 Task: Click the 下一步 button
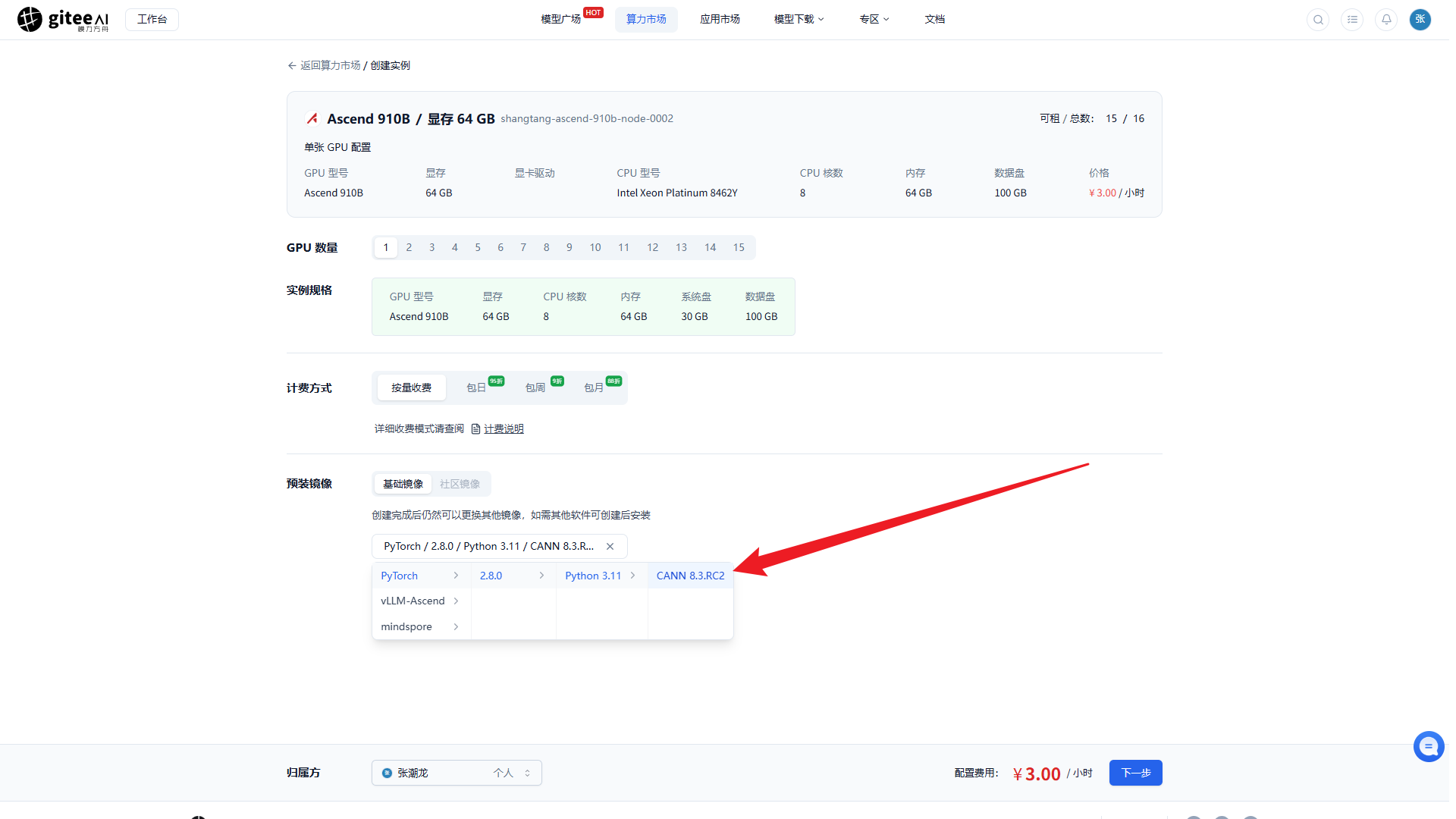point(1135,773)
